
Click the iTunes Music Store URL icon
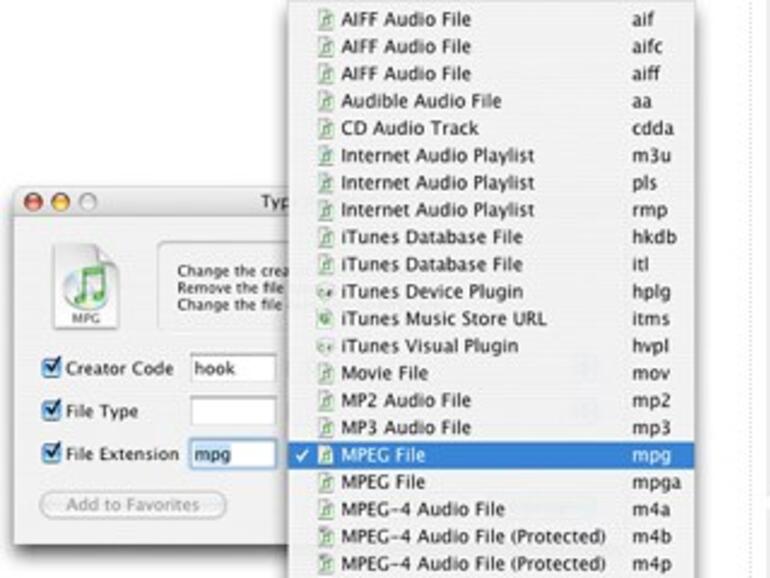click(325, 319)
